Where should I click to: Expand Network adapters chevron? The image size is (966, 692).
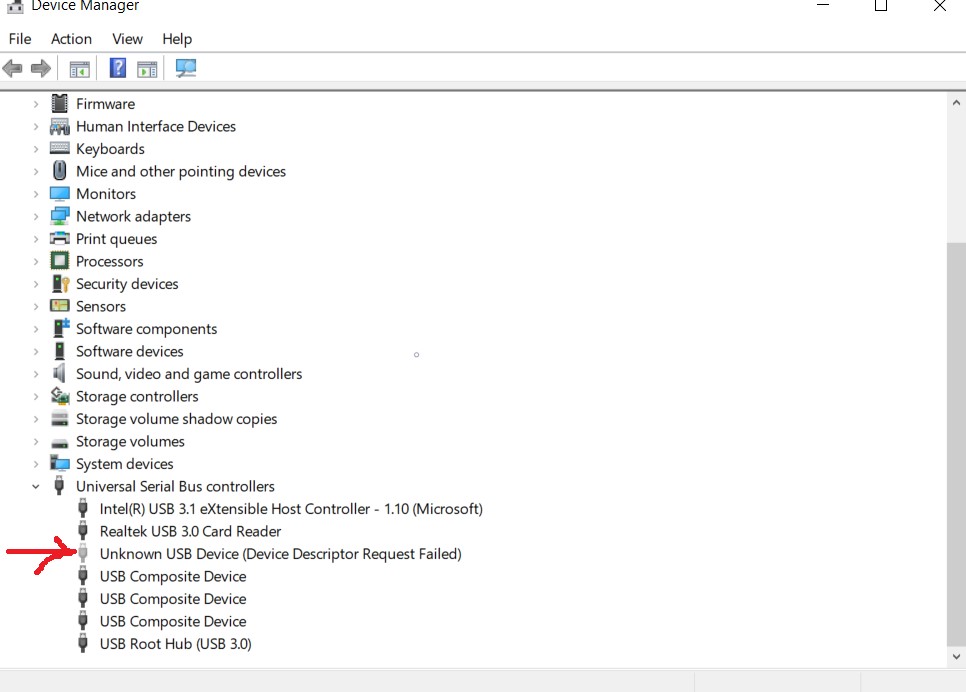click(36, 216)
